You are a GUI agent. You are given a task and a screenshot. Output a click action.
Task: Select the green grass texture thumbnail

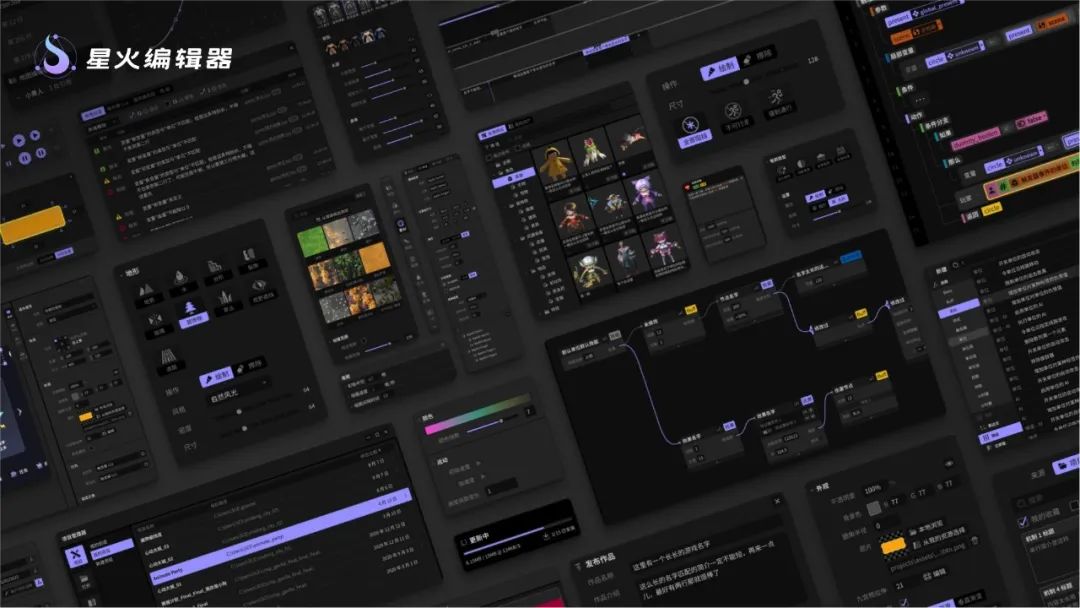pos(311,240)
